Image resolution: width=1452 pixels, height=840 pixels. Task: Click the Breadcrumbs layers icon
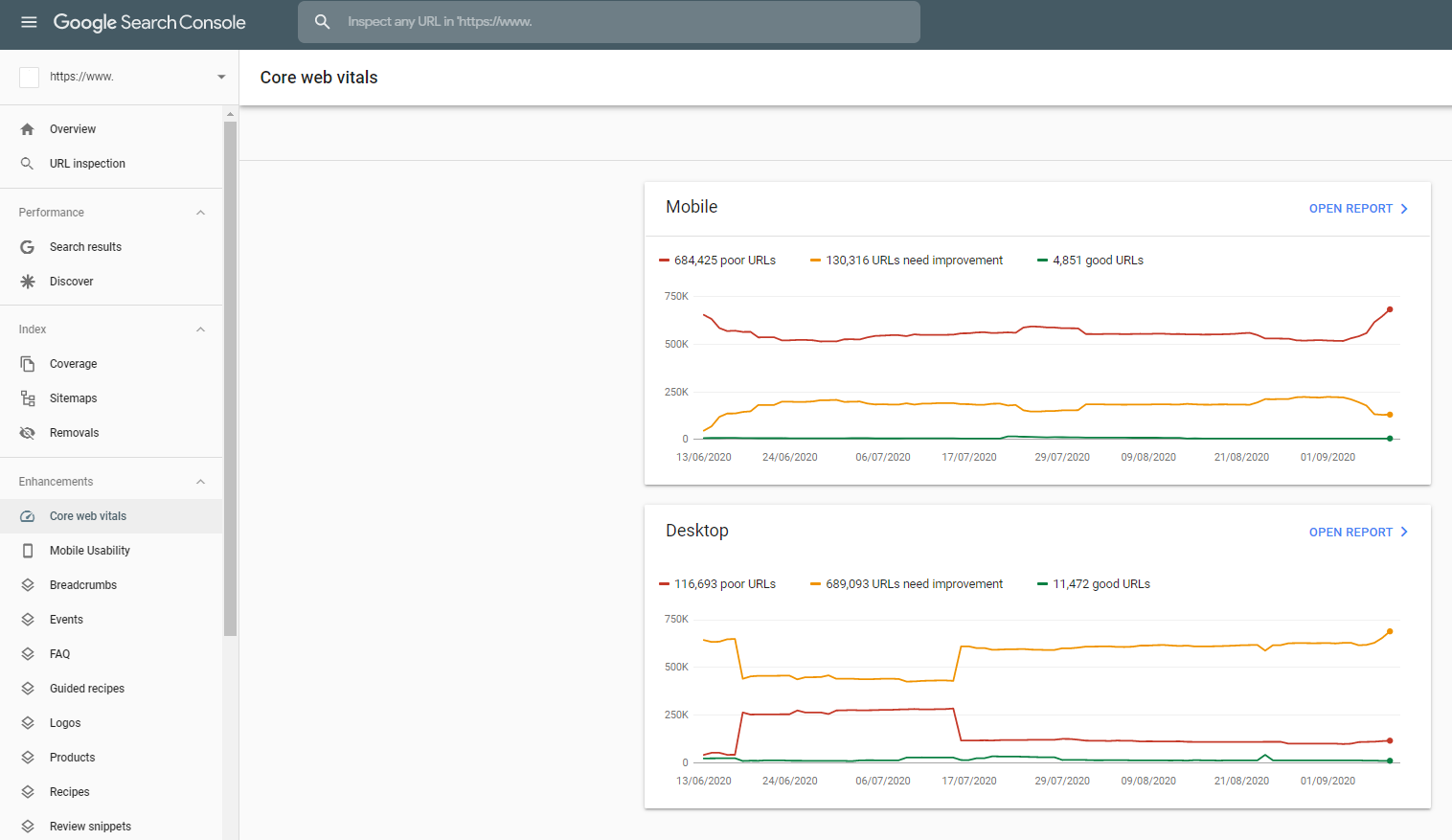point(28,585)
